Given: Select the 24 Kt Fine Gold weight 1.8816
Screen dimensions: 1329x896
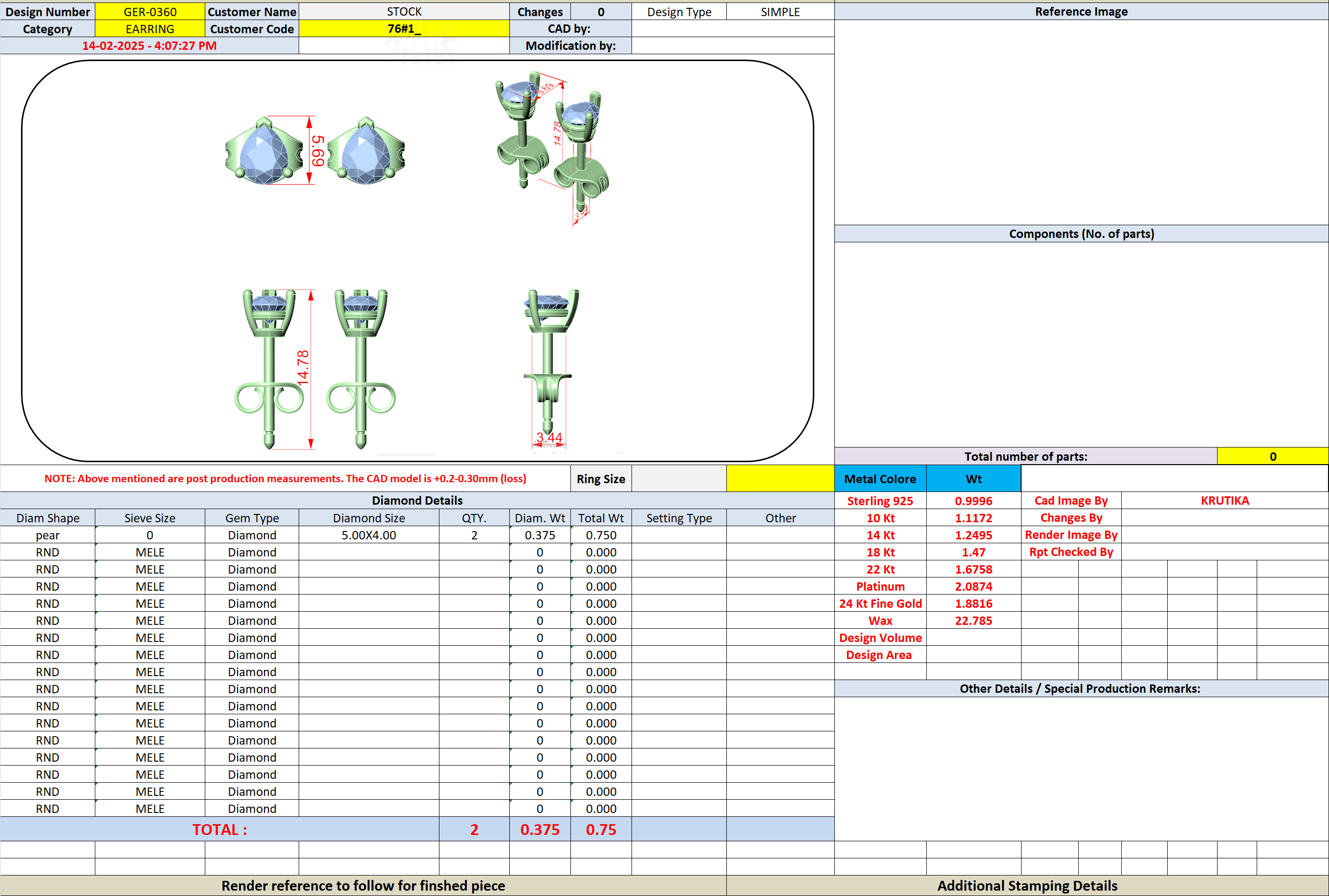Looking at the screenshot, I should tap(974, 603).
